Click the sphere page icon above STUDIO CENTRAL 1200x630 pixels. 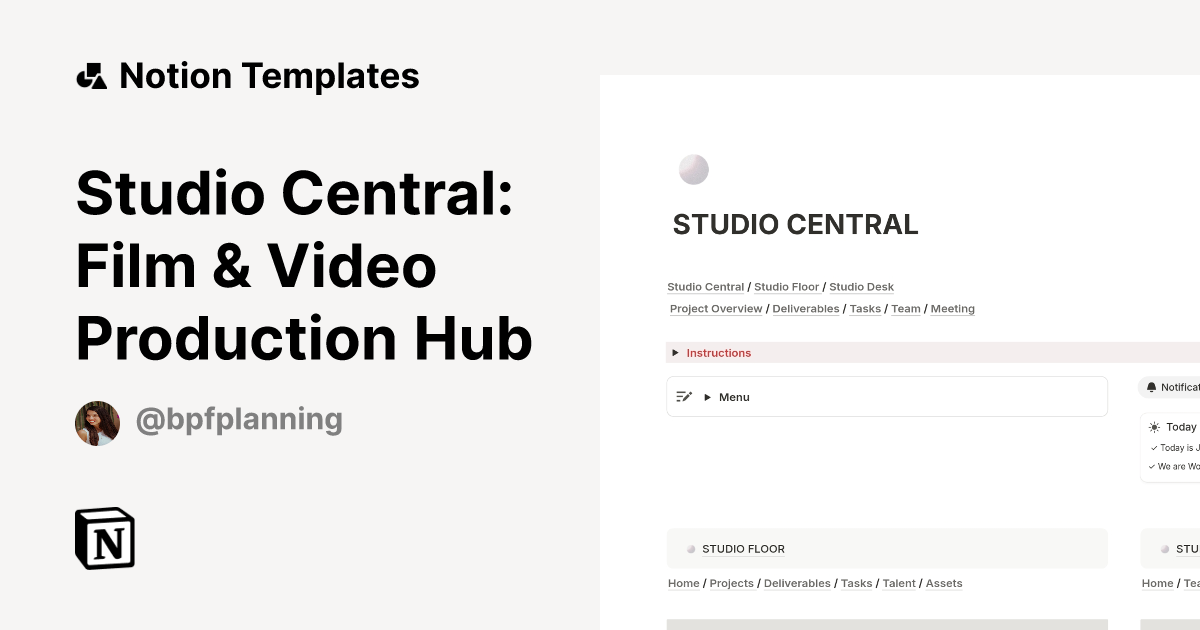pyautogui.click(x=694, y=170)
